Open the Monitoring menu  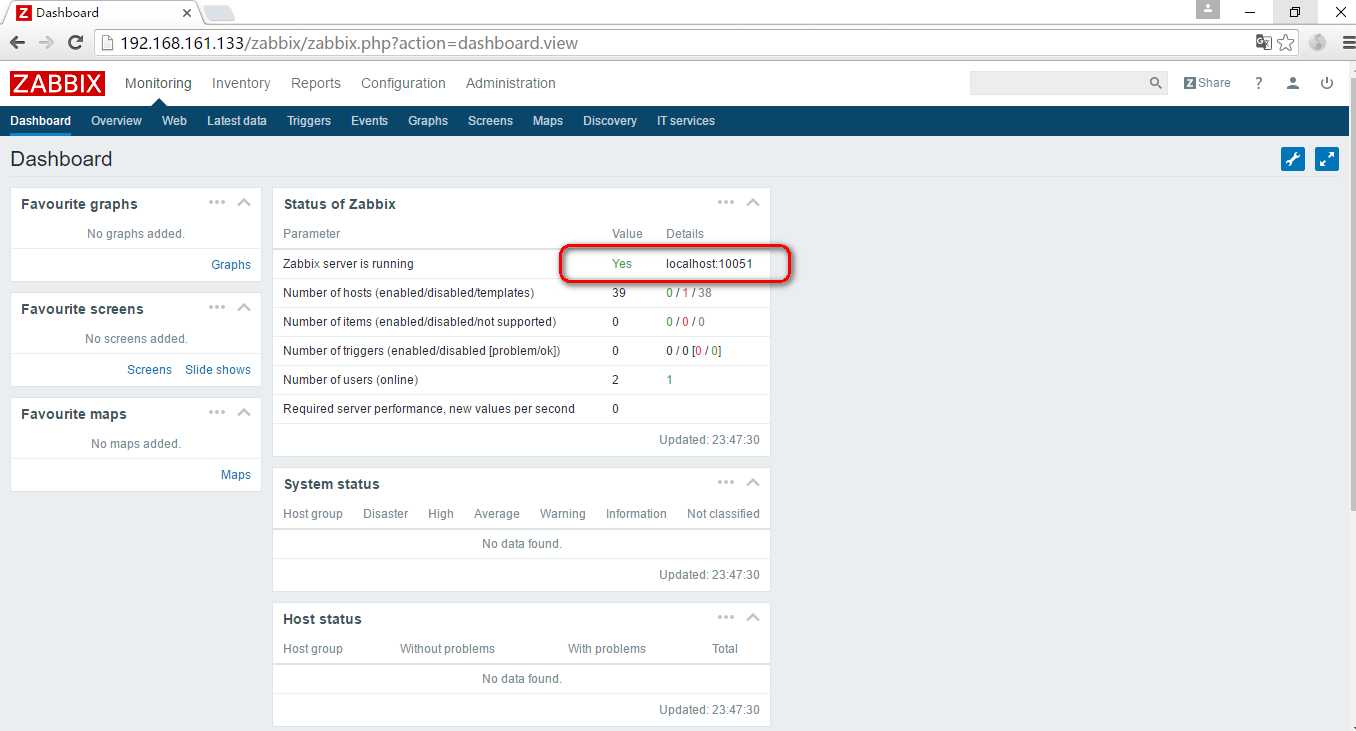[158, 83]
